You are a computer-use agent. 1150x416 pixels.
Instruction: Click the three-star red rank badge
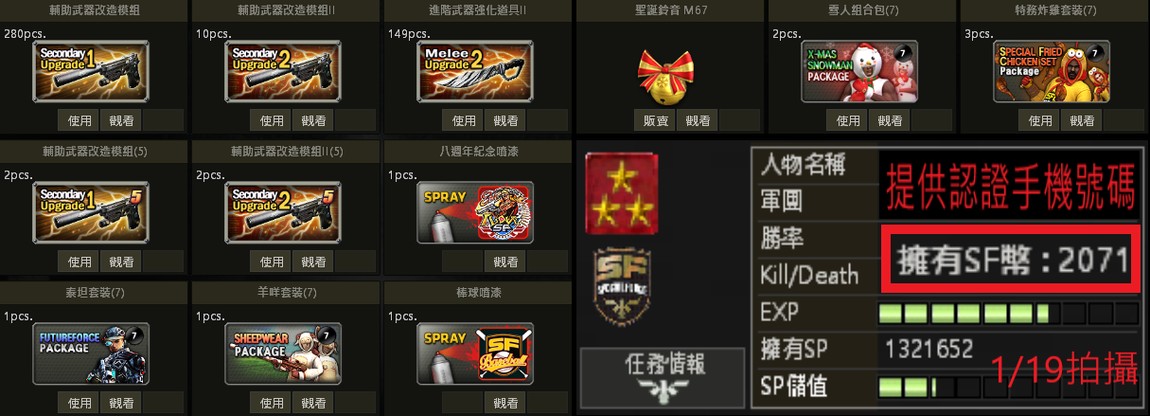(x=621, y=194)
